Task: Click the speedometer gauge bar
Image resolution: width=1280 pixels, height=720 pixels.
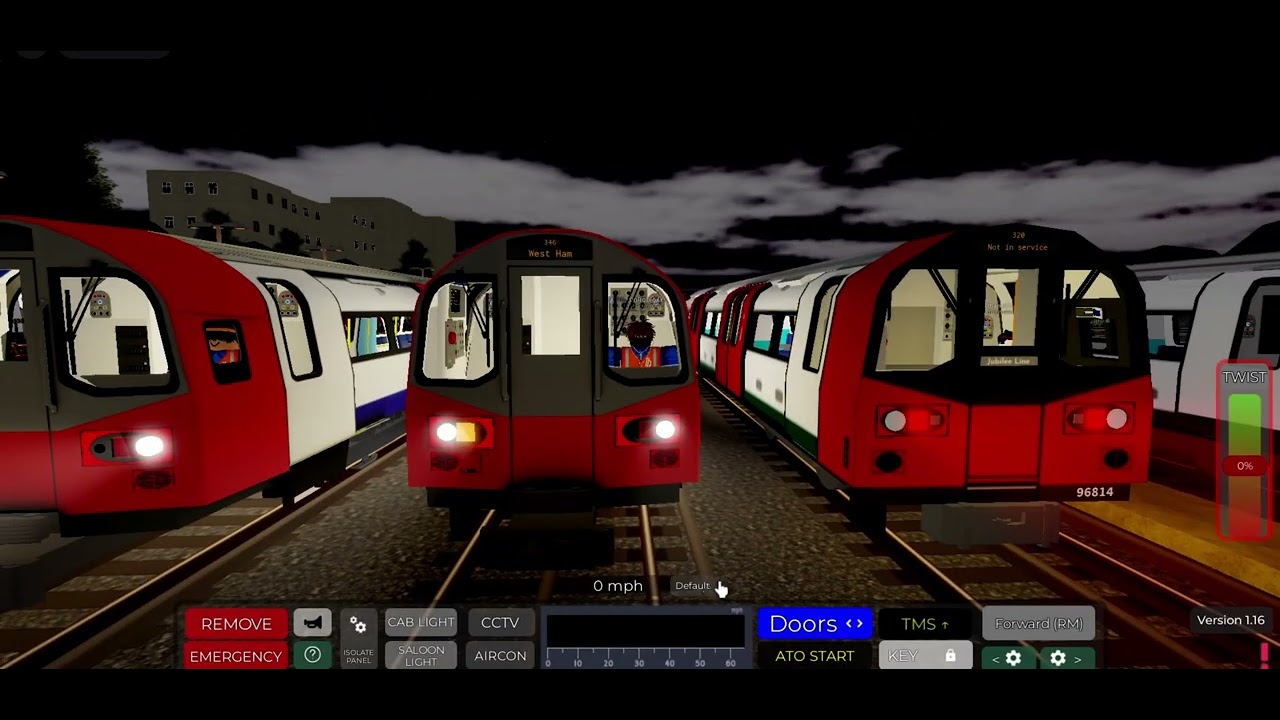Action: [x=645, y=639]
